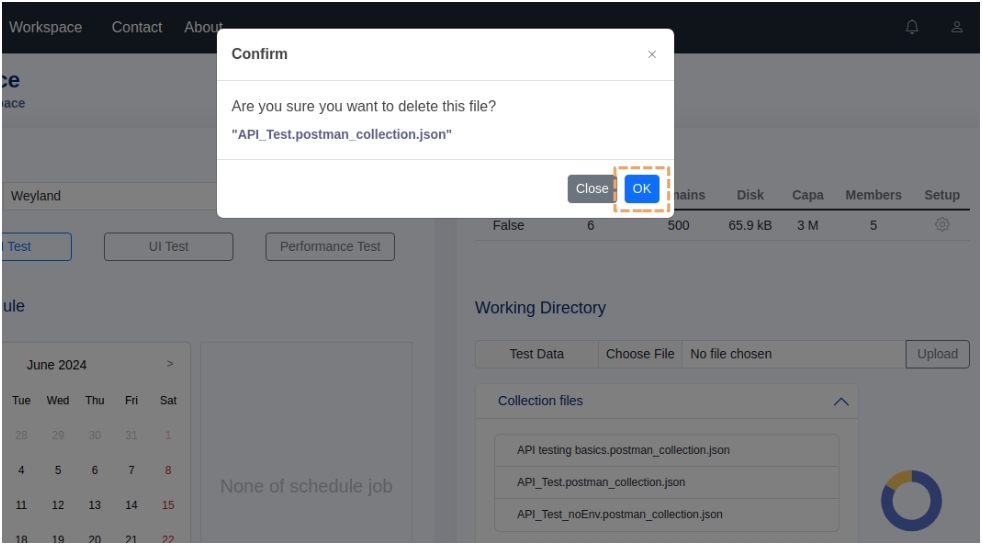Pick June 5 in the calendar
This screenshot has height=545, width=982.
click(58, 470)
